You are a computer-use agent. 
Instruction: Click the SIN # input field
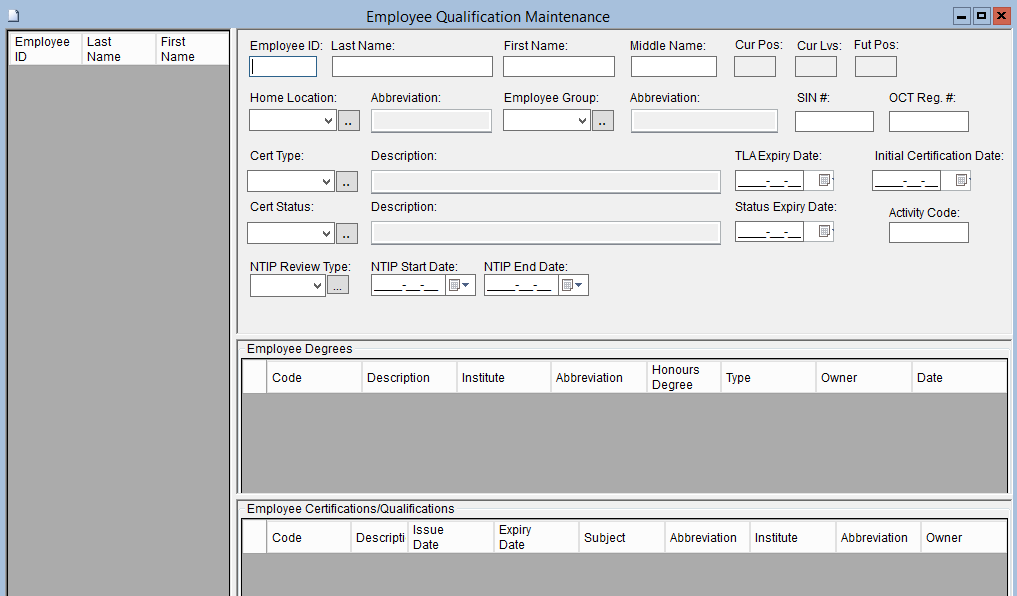[834, 122]
